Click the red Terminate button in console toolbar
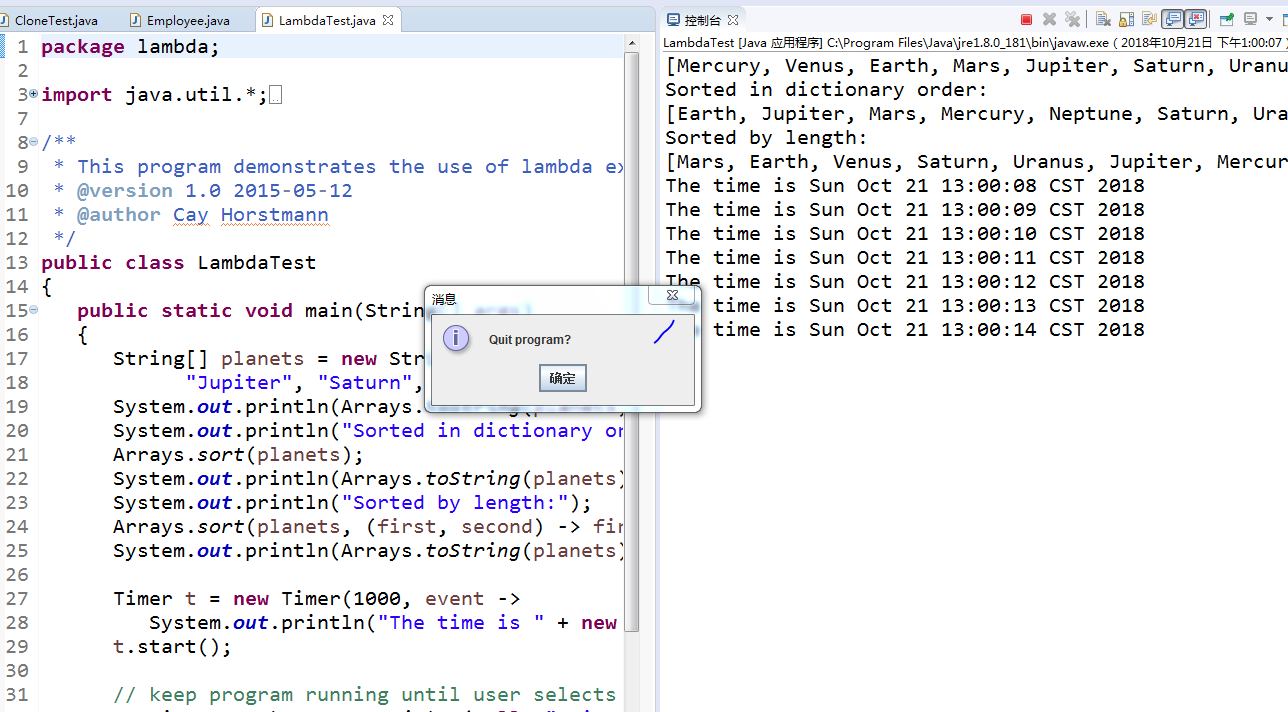 tap(1026, 19)
